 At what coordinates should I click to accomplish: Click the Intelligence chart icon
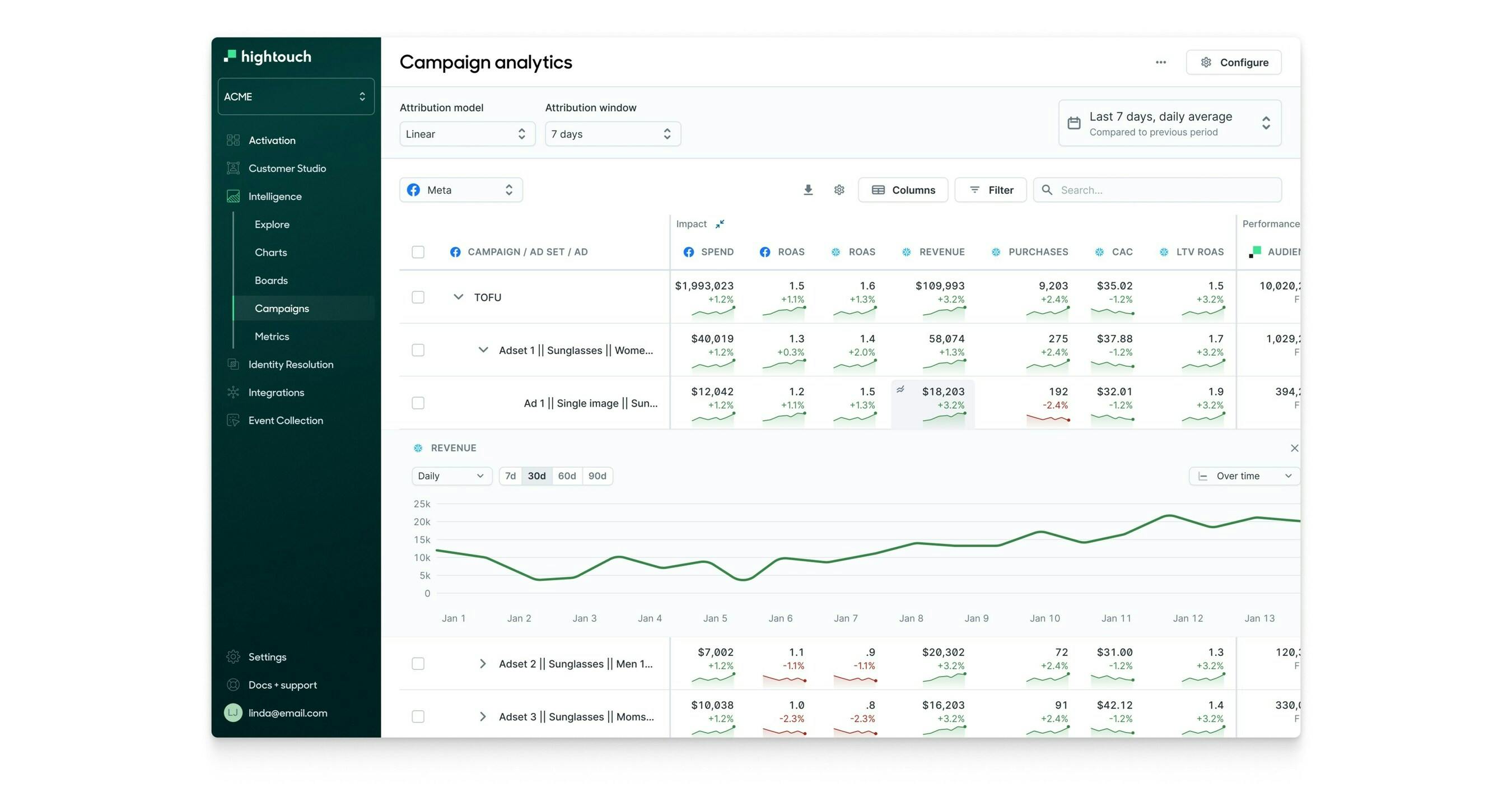click(x=233, y=196)
